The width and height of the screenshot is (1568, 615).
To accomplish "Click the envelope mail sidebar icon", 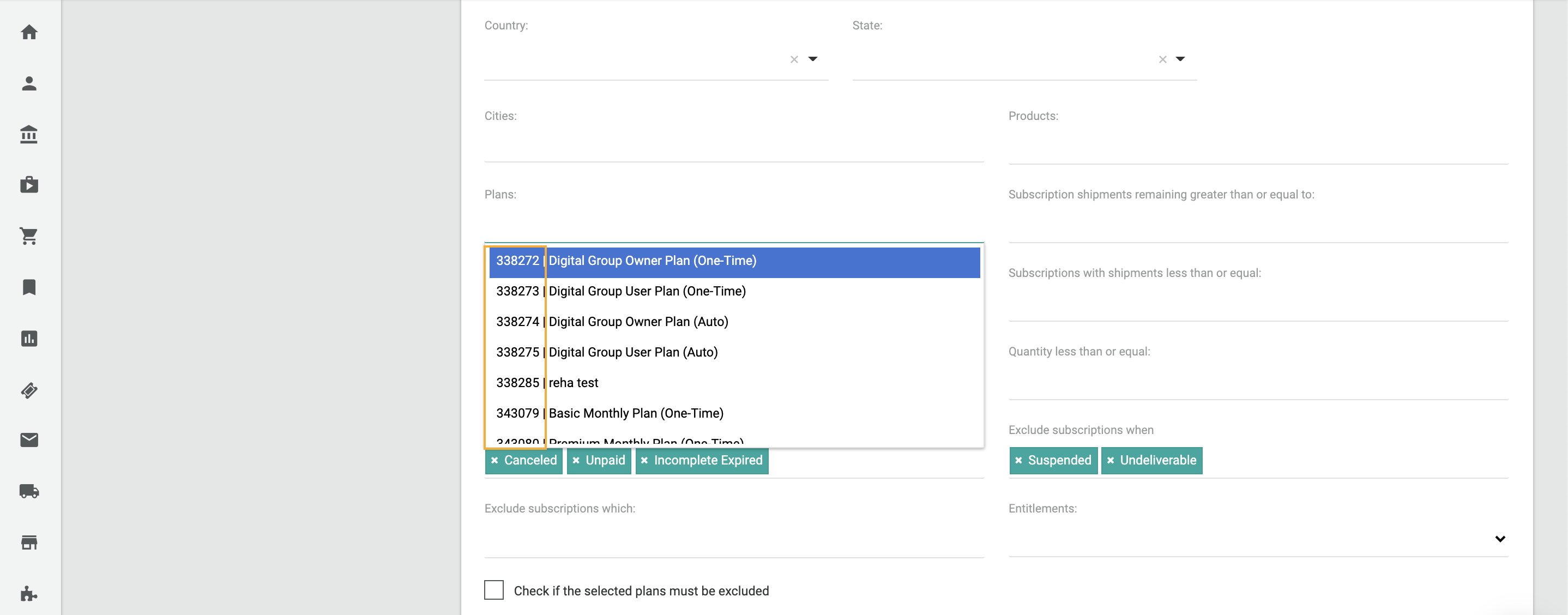I will point(28,440).
